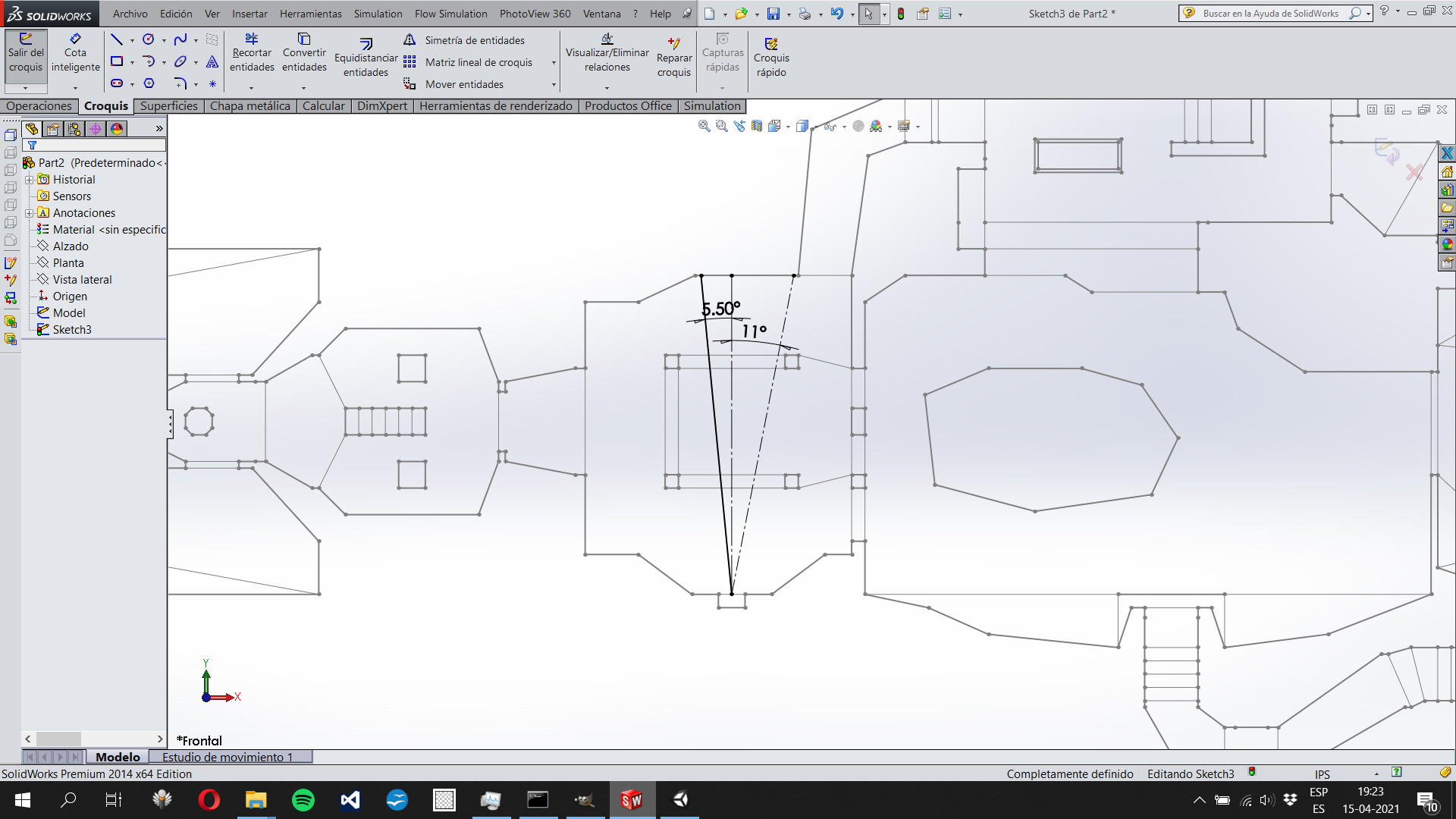The image size is (1456, 819).
Task: Select Sketch3 in feature tree
Action: [x=72, y=330]
